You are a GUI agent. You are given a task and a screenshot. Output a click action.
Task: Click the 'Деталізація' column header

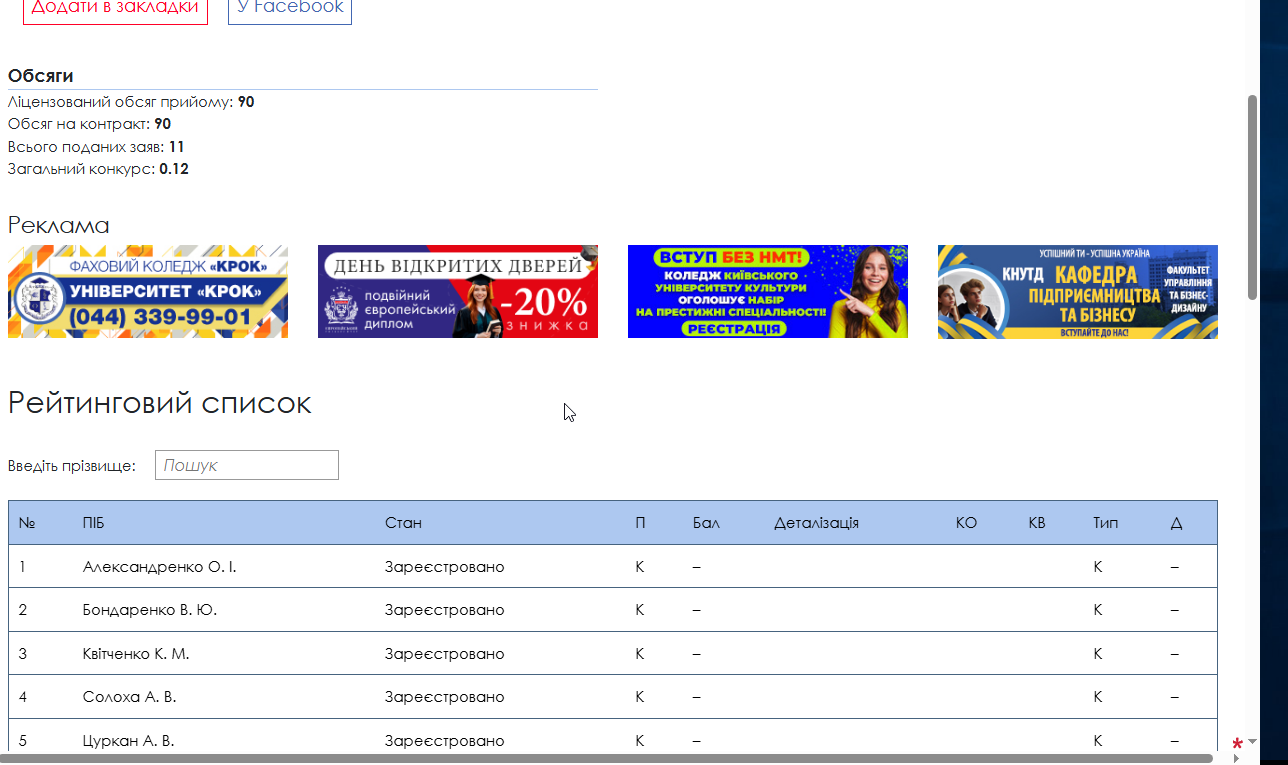816,523
